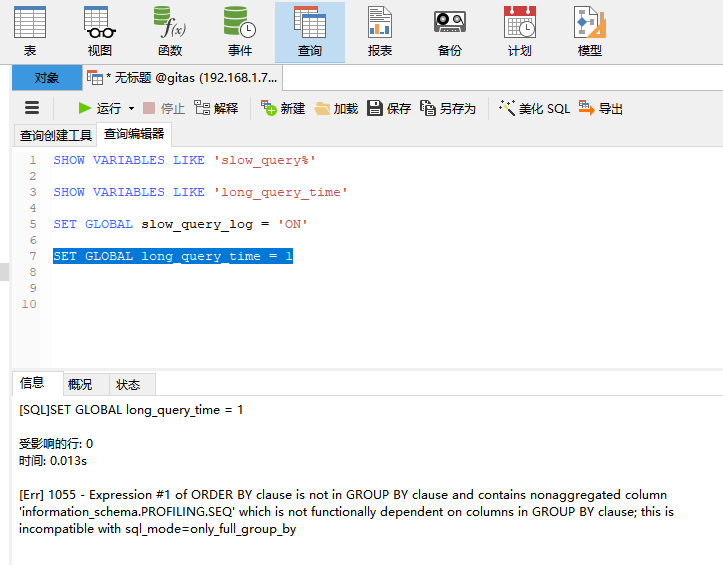Open the 报表 (Report) section
The height and width of the screenshot is (565, 723).
[380, 32]
